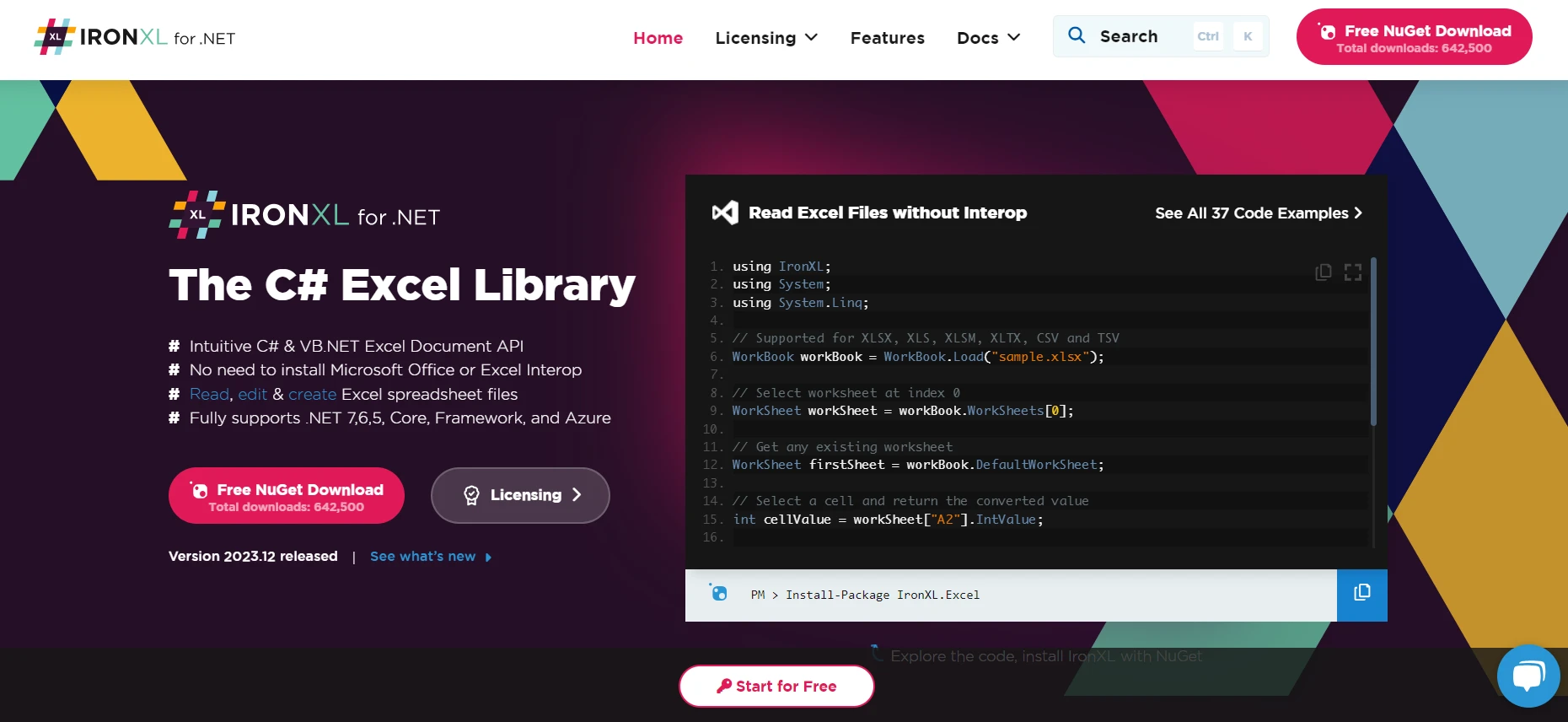Click the code panel vertical scrollbar
The width and height of the screenshot is (1568, 722).
tap(1373, 342)
